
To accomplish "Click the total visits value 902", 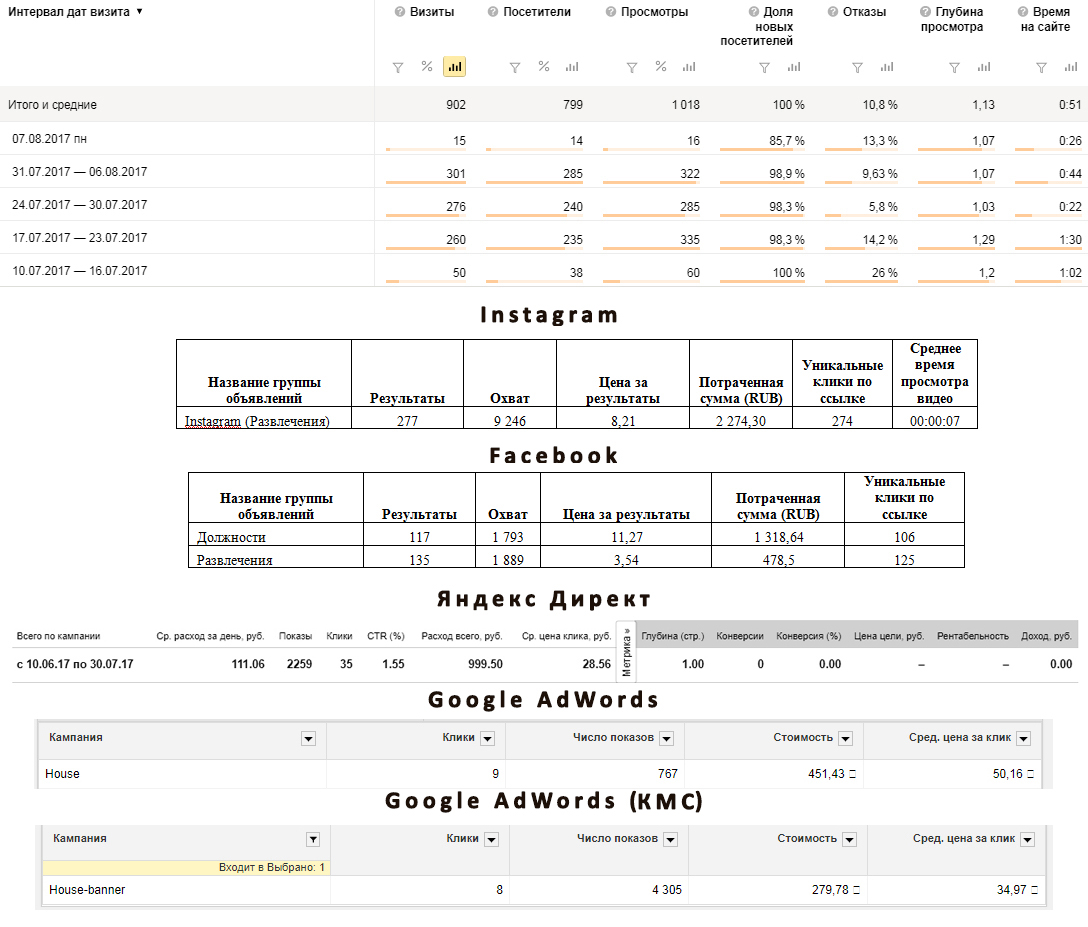I will coord(456,105).
